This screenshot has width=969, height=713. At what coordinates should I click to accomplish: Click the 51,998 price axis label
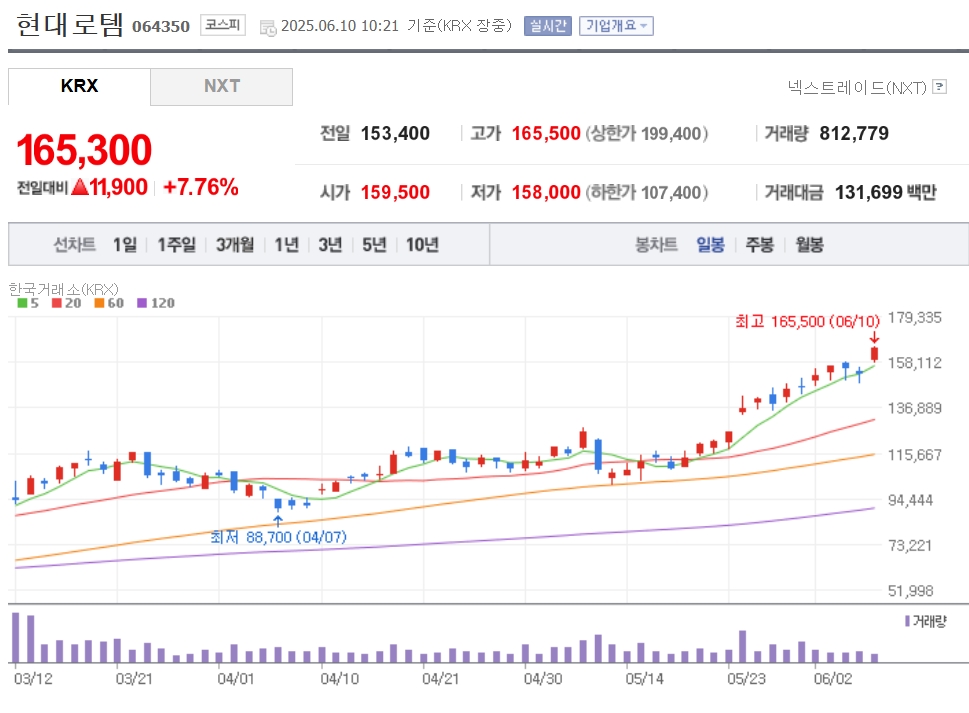tap(911, 591)
